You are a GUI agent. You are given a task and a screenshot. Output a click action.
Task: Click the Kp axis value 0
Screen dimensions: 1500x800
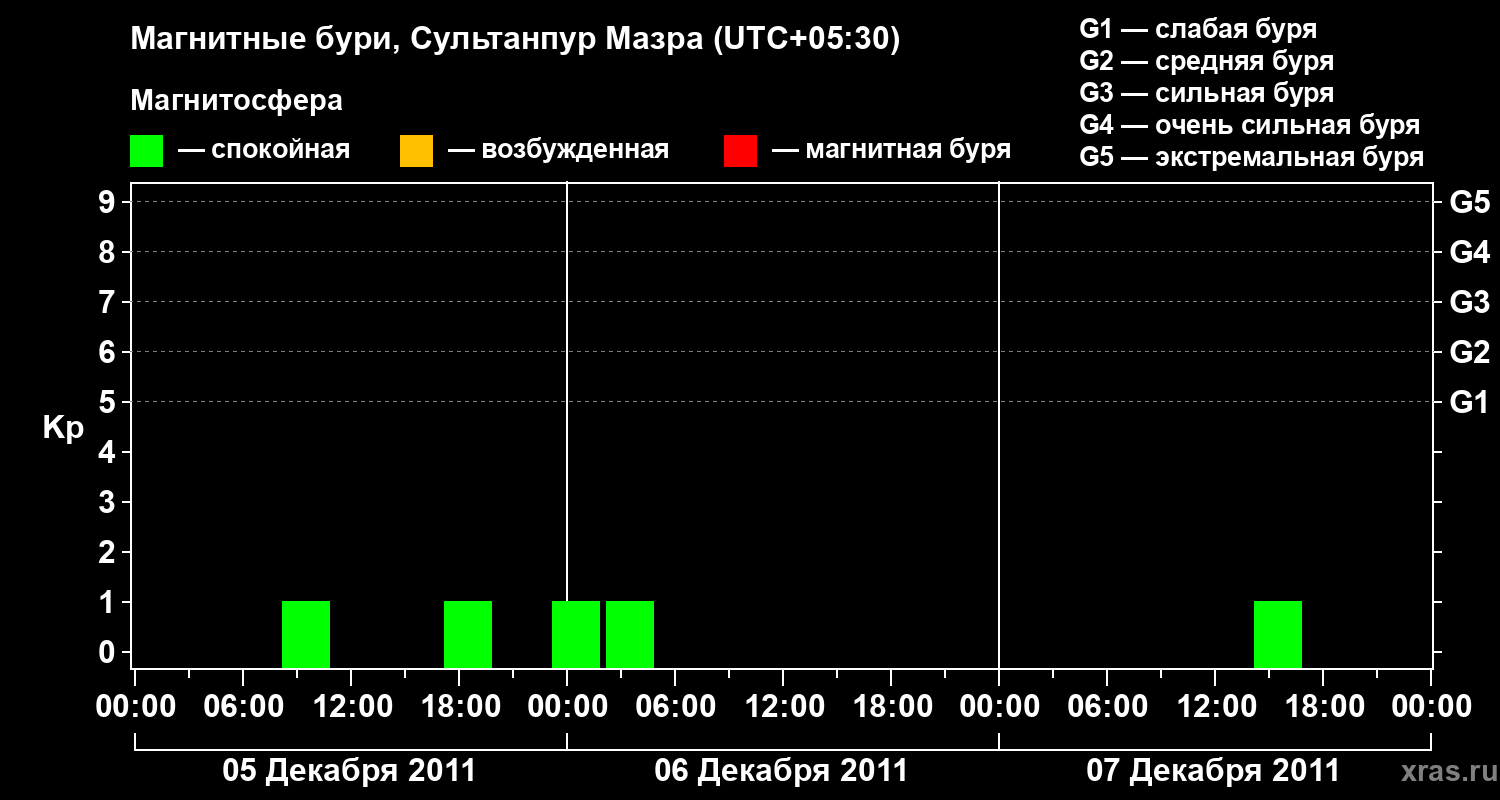click(109, 652)
